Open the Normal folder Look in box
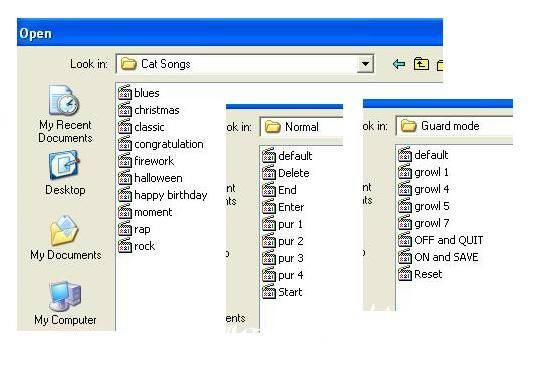Viewport: 542px width, 375px height. click(x=301, y=127)
